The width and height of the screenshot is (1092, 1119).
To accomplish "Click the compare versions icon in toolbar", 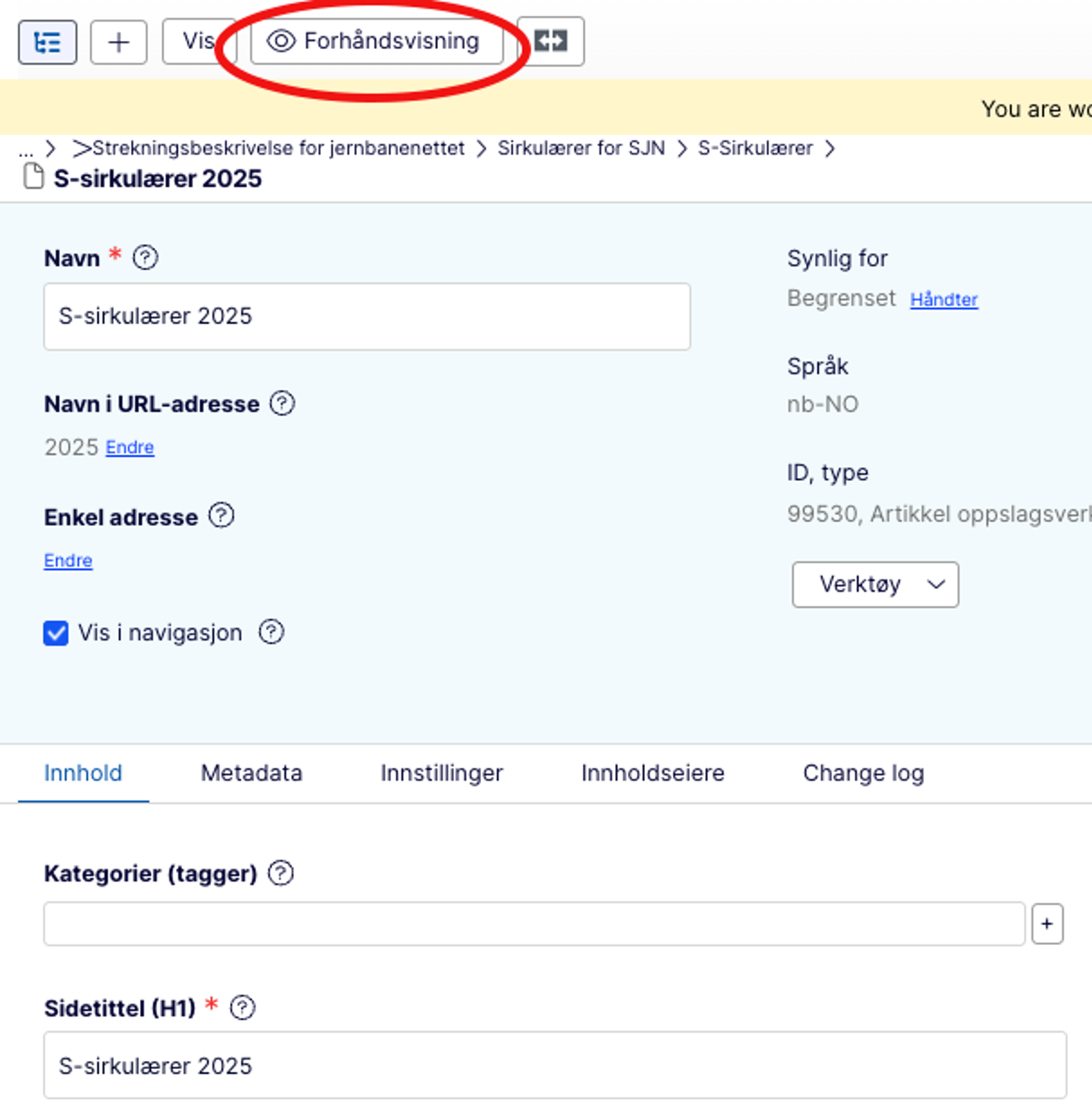I will (x=551, y=42).
